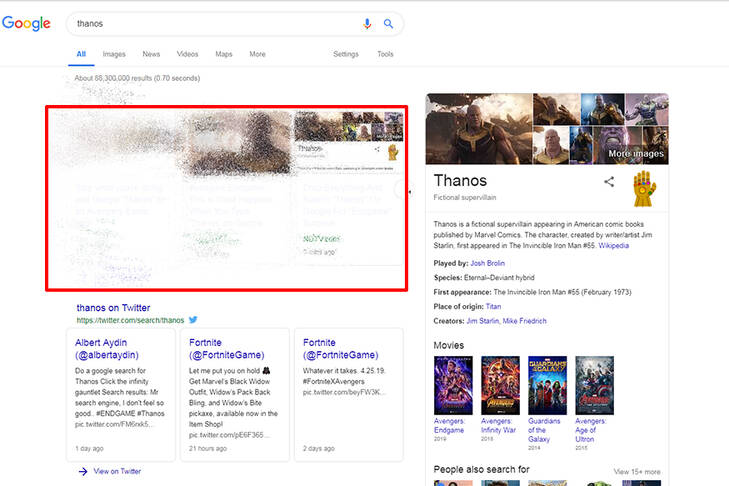Click in the search box containing thanos

click(210, 24)
